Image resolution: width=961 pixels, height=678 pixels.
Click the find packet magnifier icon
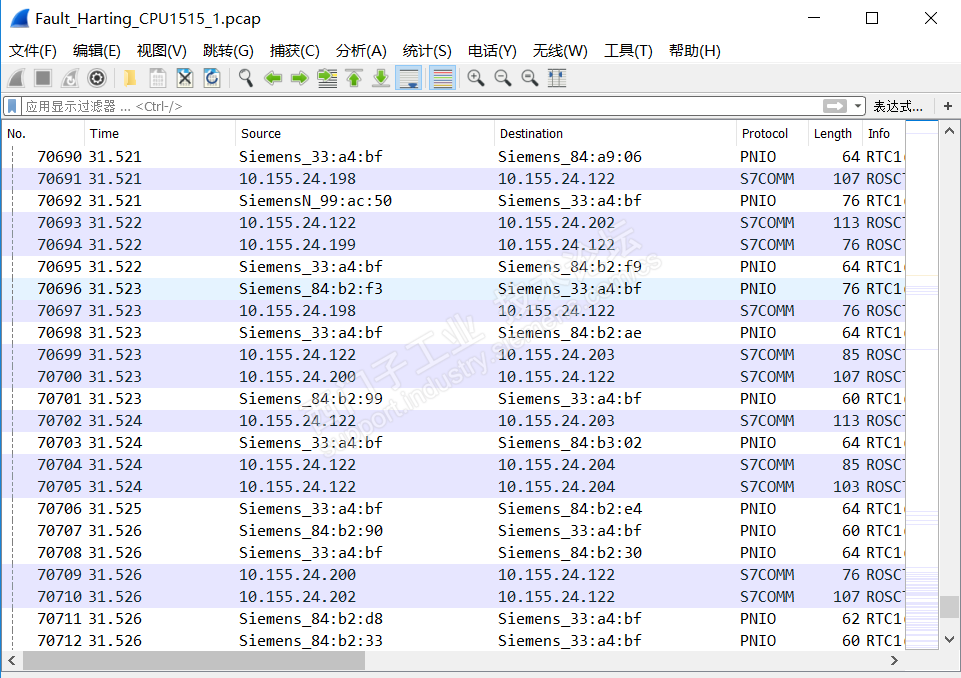point(246,78)
